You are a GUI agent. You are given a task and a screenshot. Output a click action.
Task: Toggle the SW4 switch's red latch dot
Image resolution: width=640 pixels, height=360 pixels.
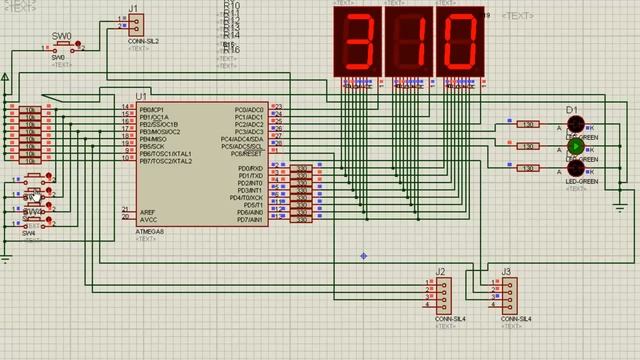tap(49, 220)
